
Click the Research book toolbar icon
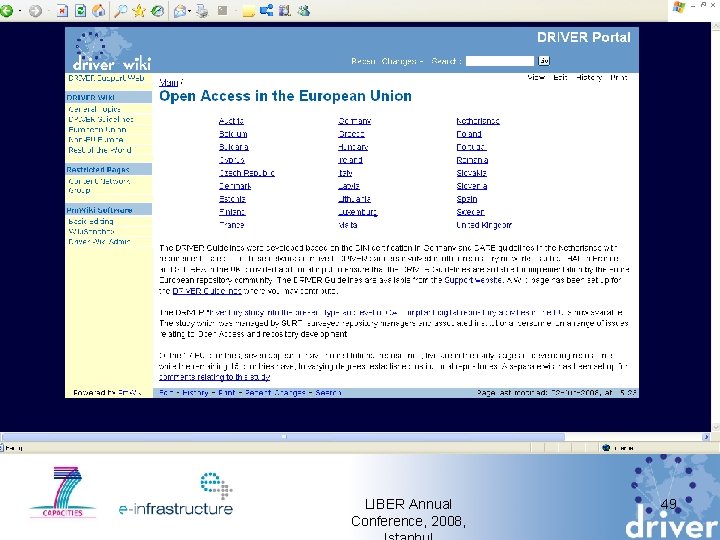(x=285, y=11)
